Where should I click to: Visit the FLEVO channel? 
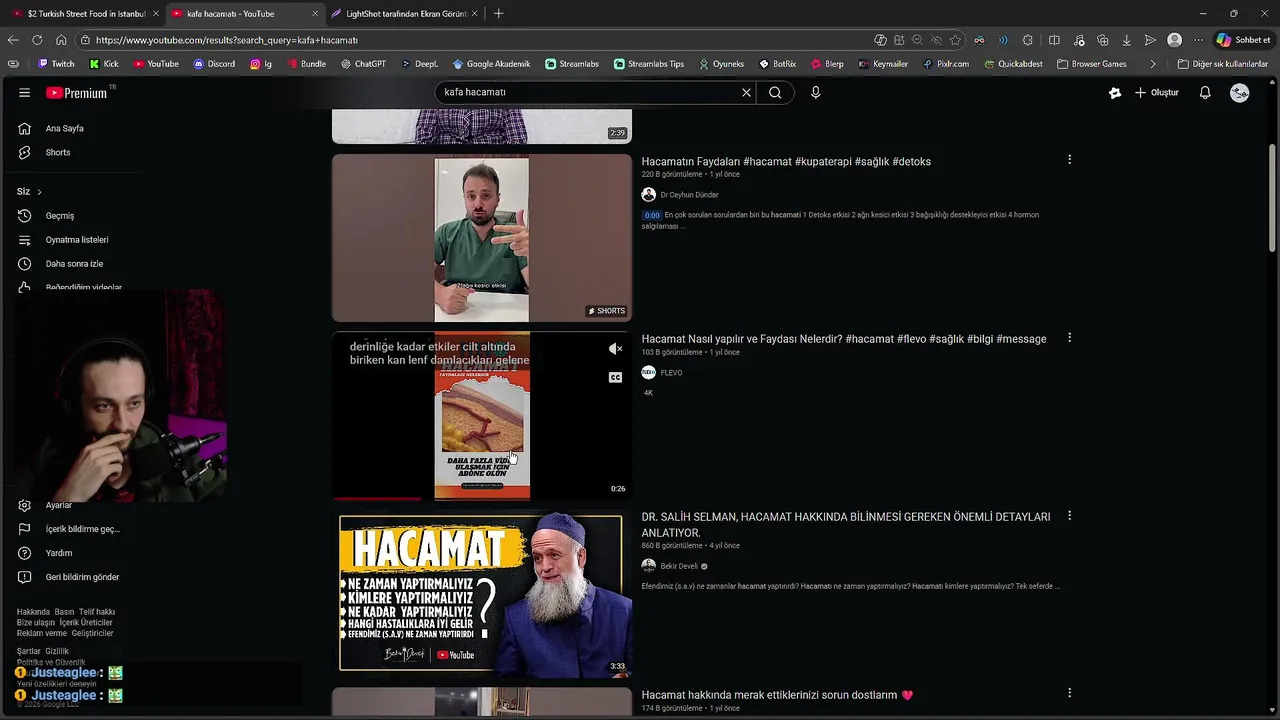(671, 373)
